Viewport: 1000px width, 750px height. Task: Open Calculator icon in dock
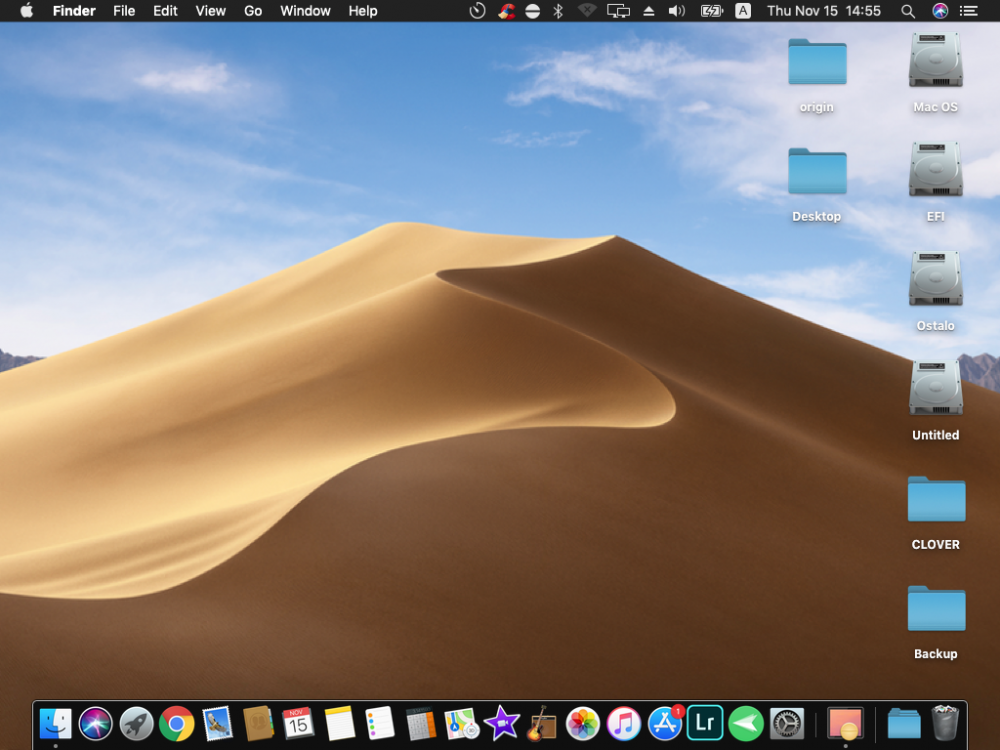tap(420, 724)
